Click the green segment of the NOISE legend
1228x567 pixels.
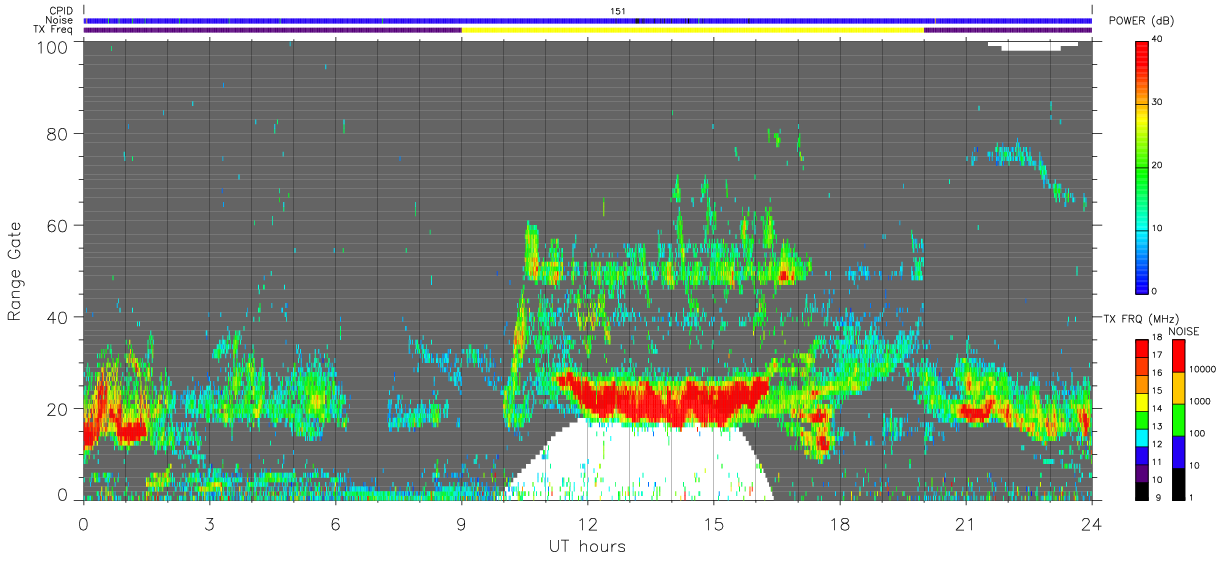click(x=1180, y=420)
